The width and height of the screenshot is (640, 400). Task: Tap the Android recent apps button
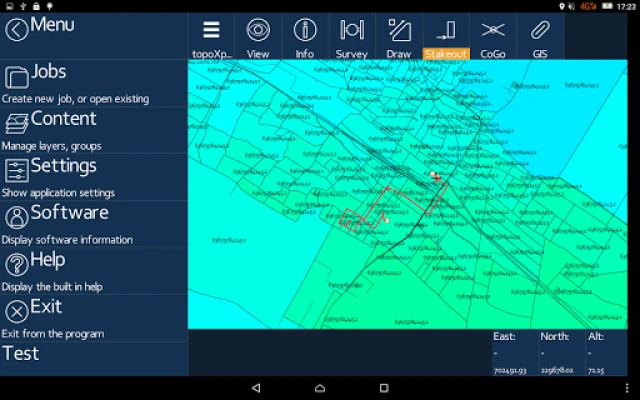pyautogui.click(x=384, y=388)
